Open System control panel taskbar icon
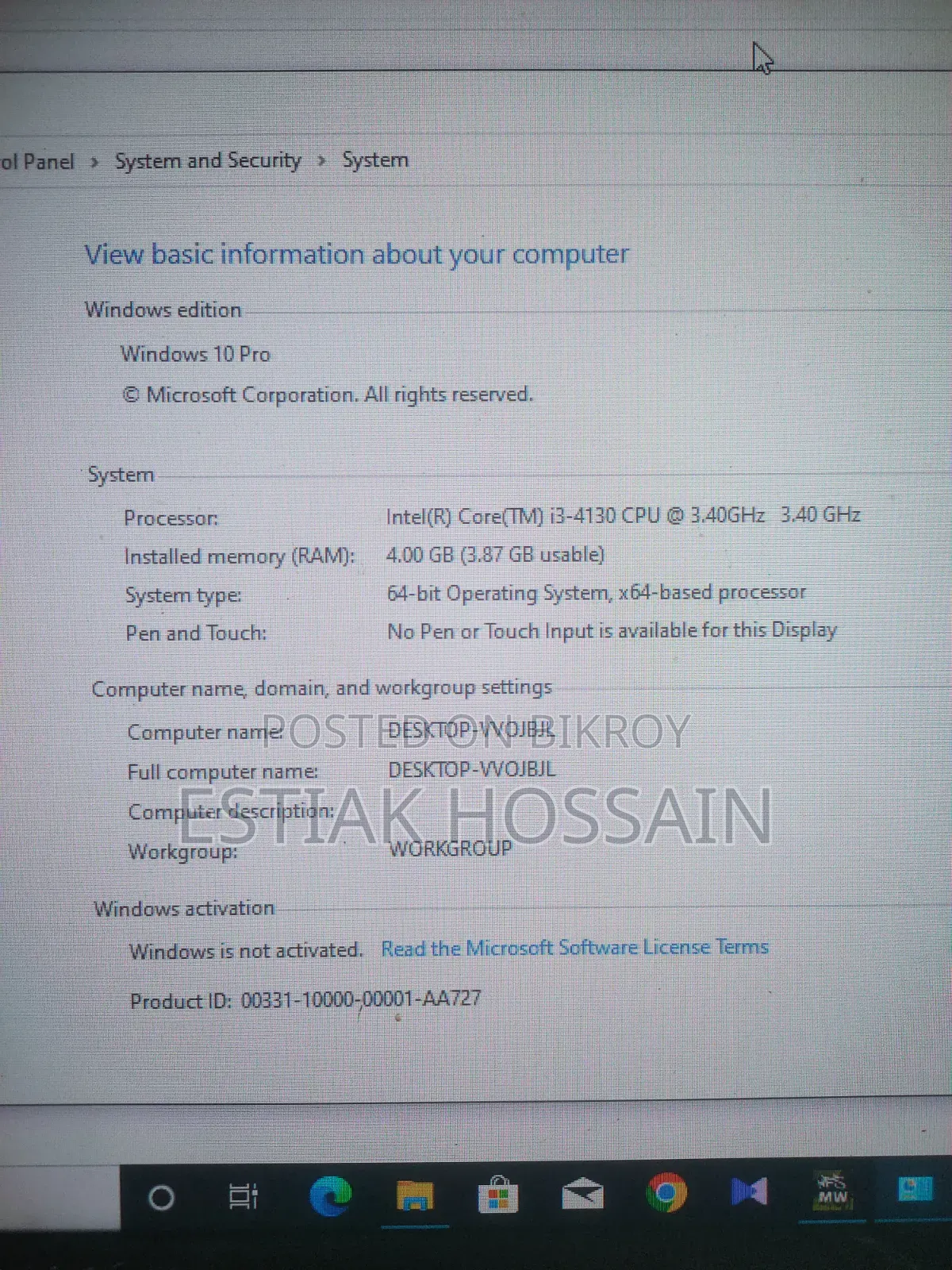Viewport: 952px width, 1270px height. [x=914, y=1190]
